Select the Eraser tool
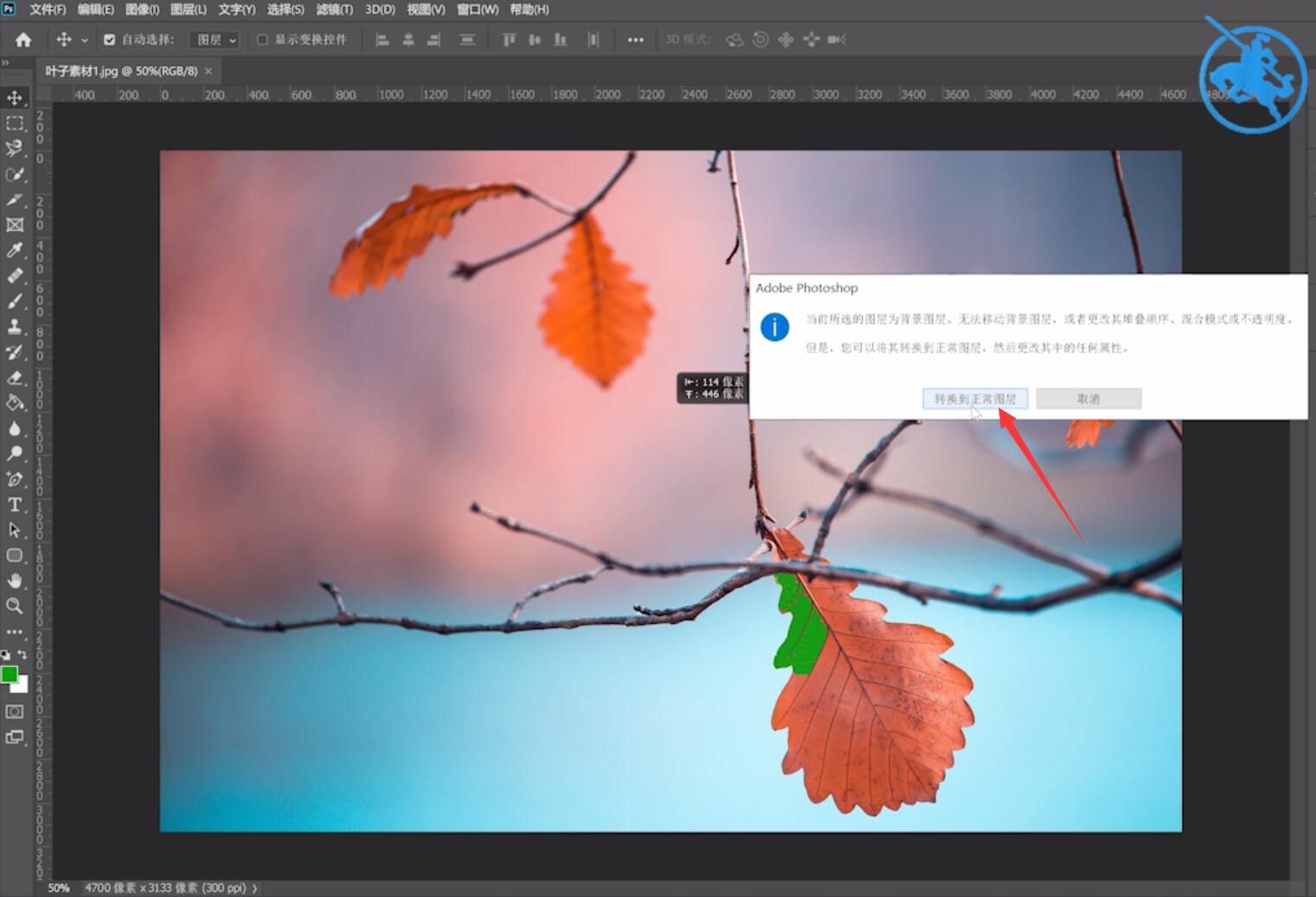1316x897 pixels. pos(15,377)
